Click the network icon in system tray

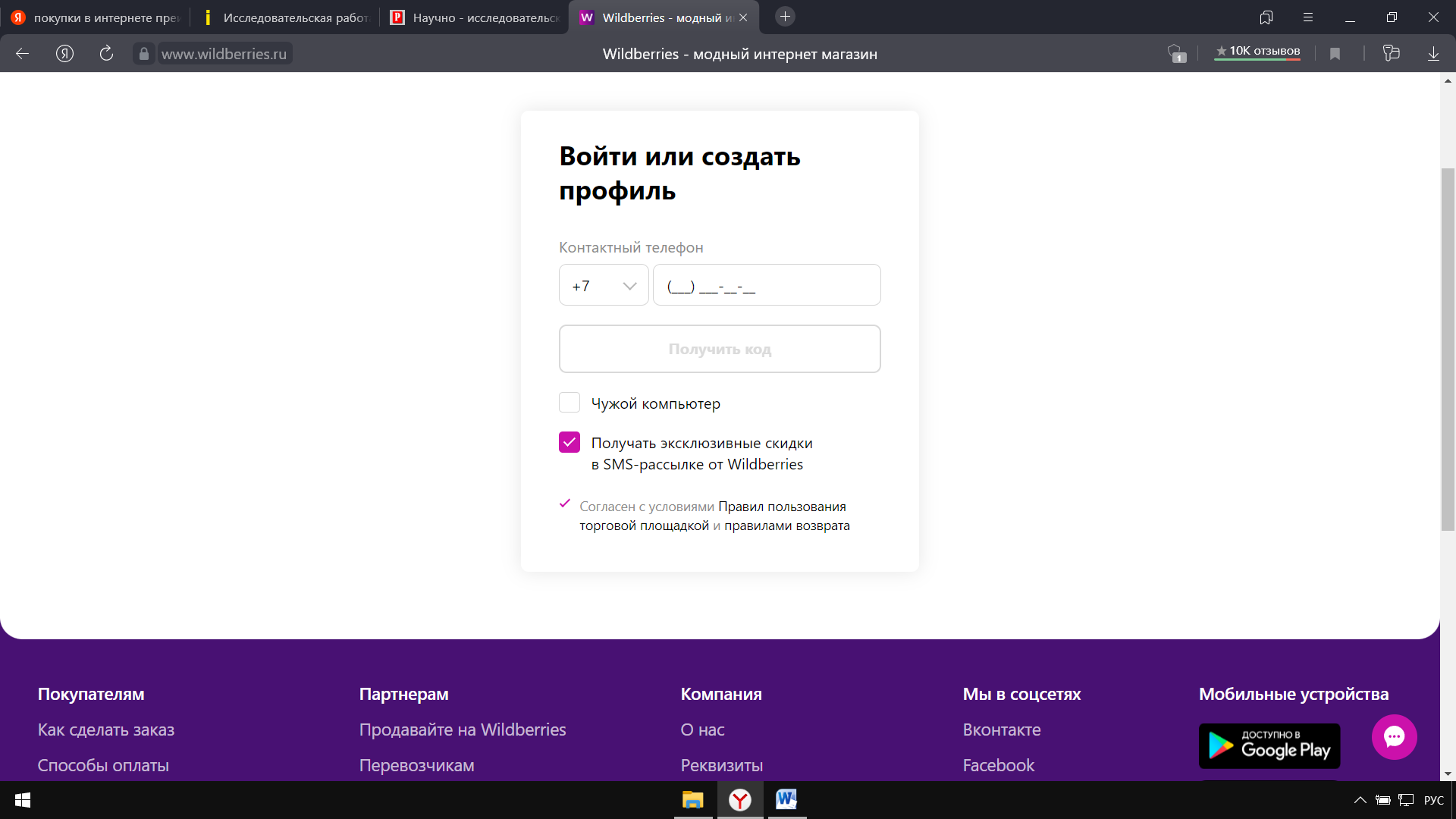click(x=1406, y=800)
